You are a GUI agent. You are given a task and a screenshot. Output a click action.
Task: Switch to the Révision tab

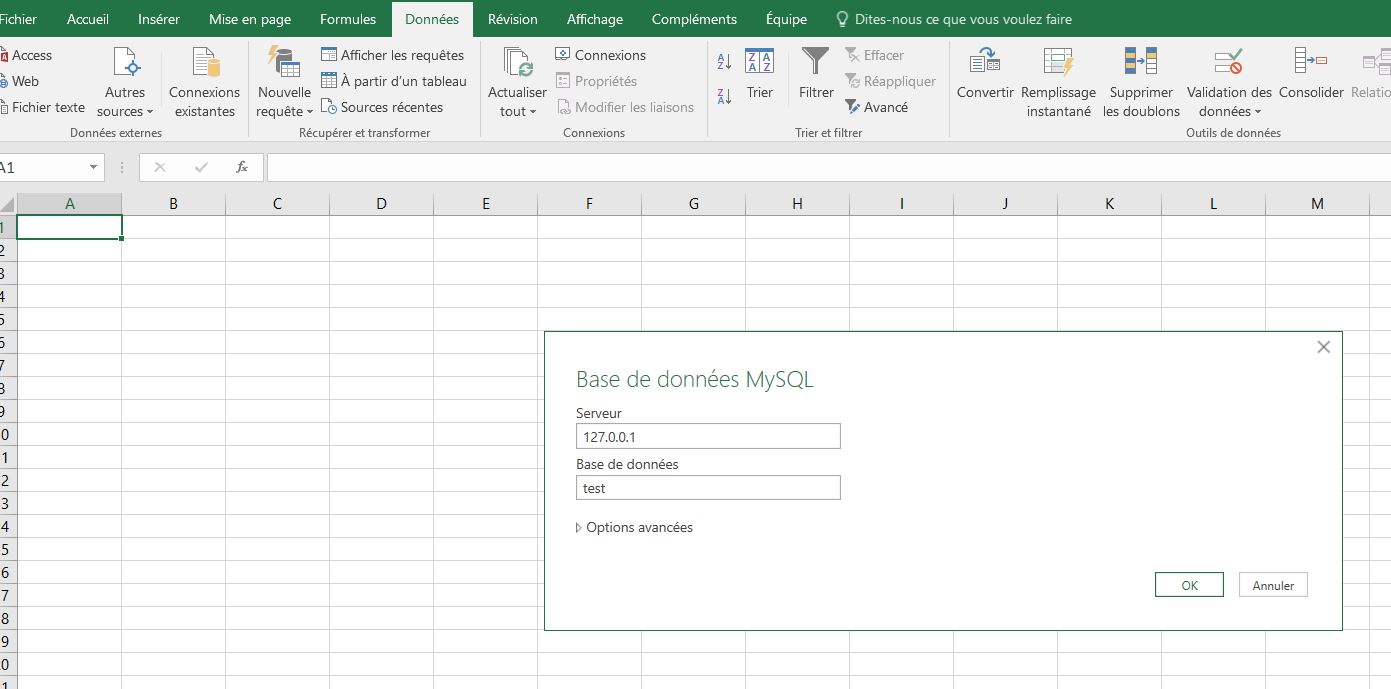513,19
